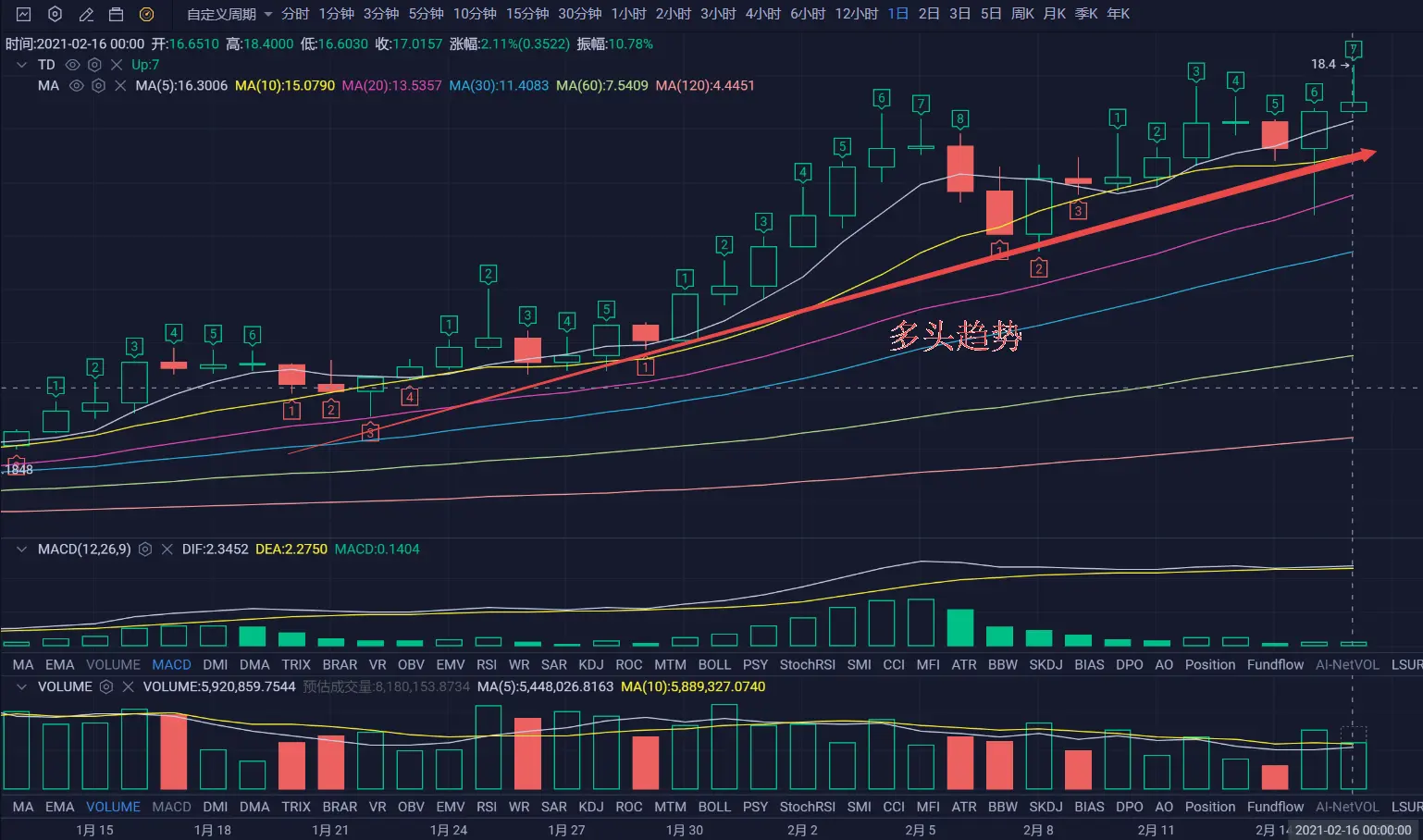This screenshot has height=840, width=1423.
Task: Switch to 15分钟 timeframe
Action: [x=527, y=14]
